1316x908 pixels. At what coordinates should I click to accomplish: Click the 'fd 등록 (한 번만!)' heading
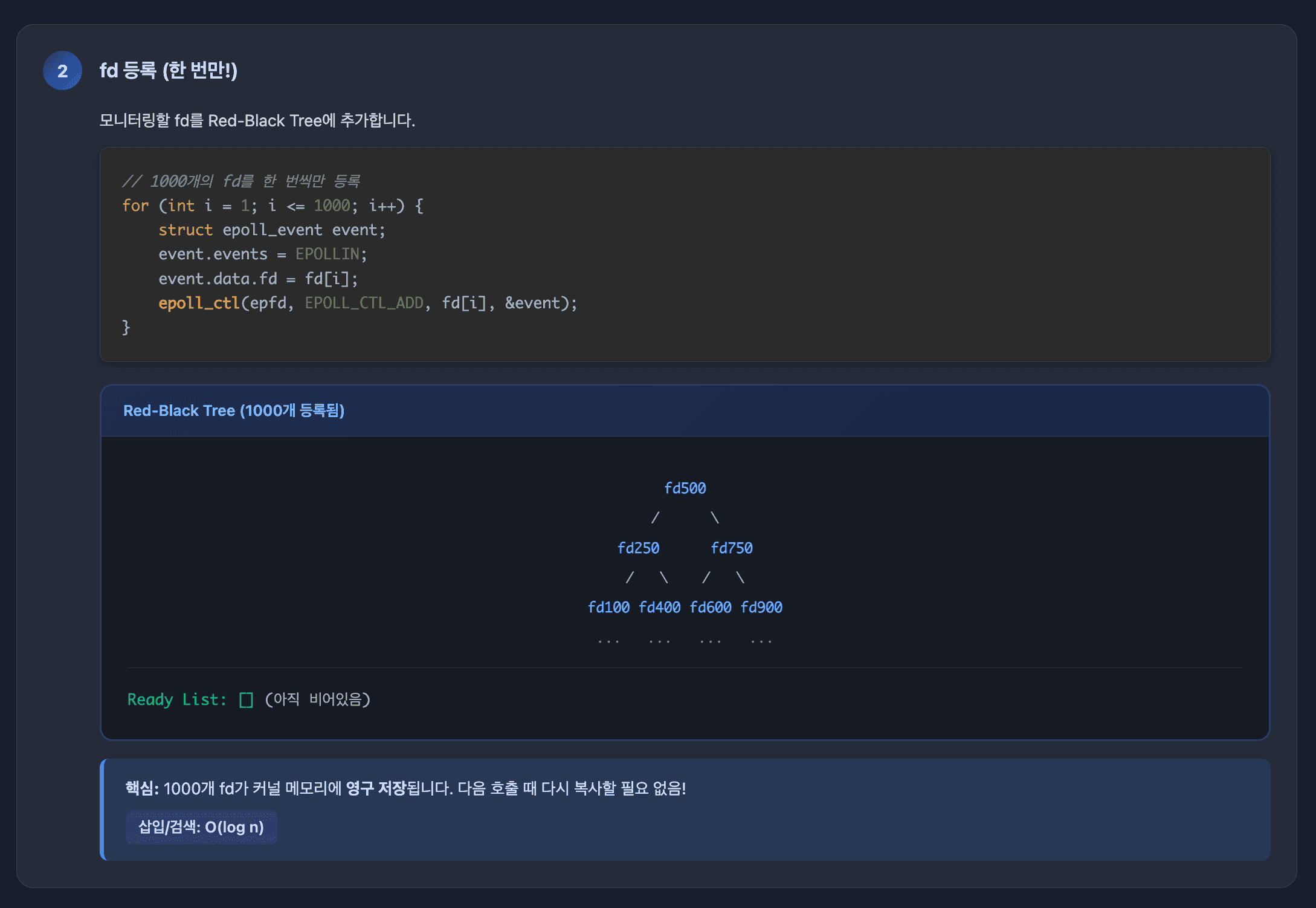click(169, 71)
